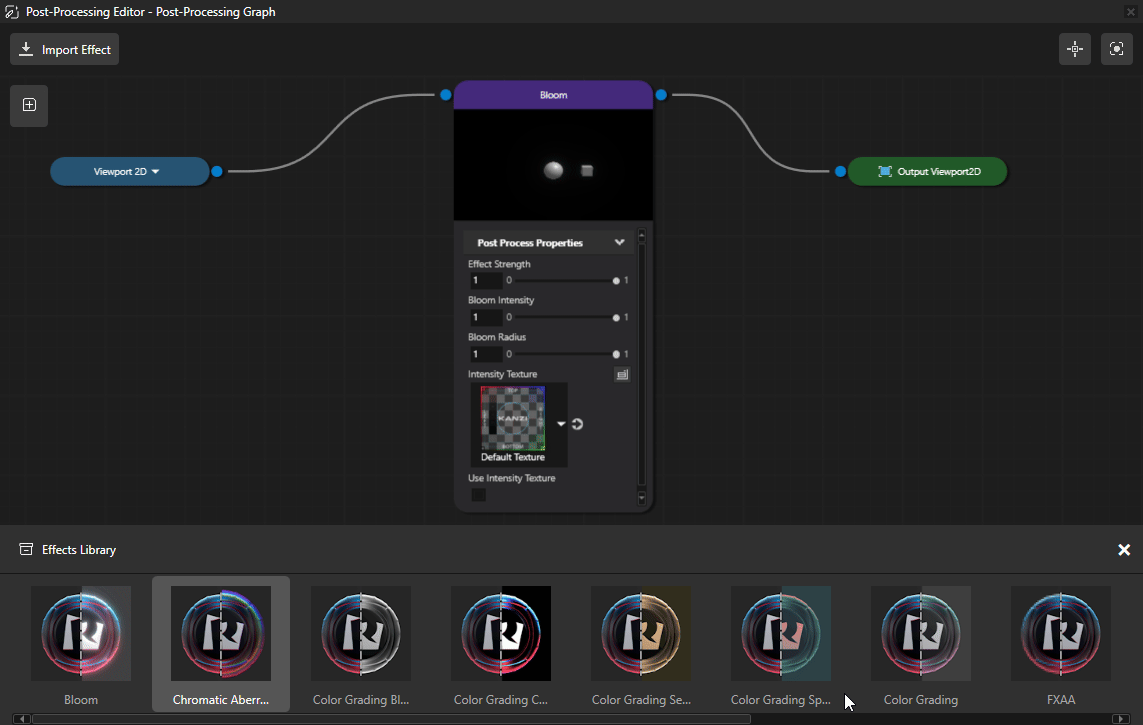Viewport: 1143px width, 725px height.
Task: Click the Effect Strength slider handle
Action: 616,281
